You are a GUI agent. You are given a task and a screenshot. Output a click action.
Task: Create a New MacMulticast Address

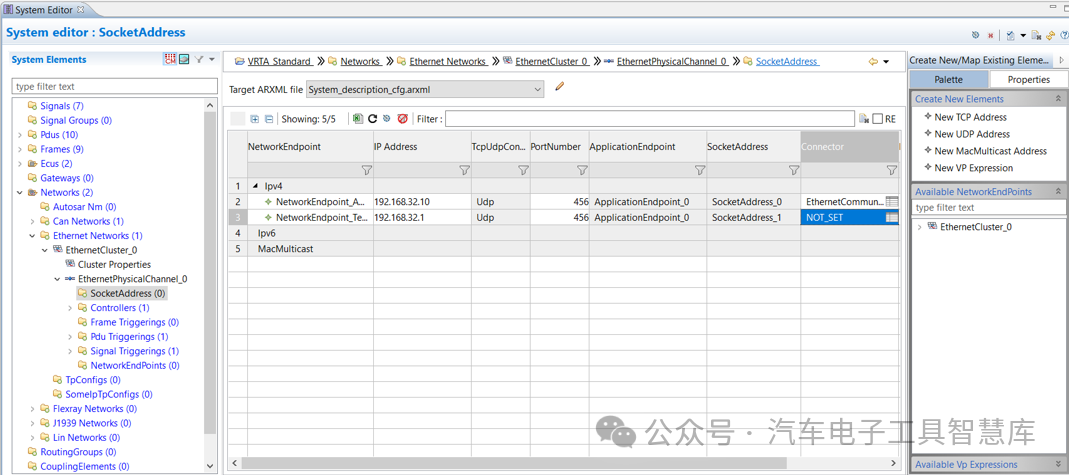(x=985, y=151)
